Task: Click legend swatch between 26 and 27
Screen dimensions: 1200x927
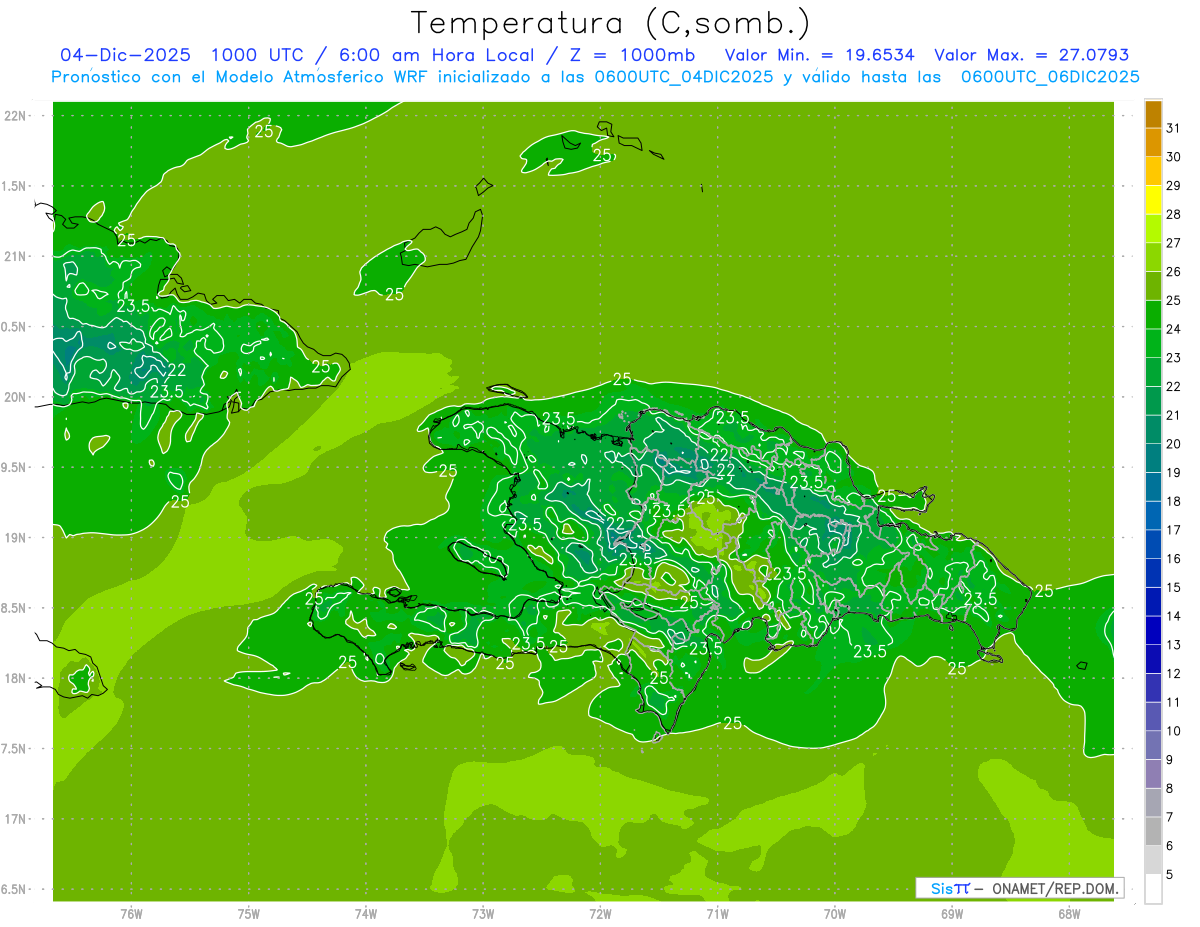Action: 1153,257
